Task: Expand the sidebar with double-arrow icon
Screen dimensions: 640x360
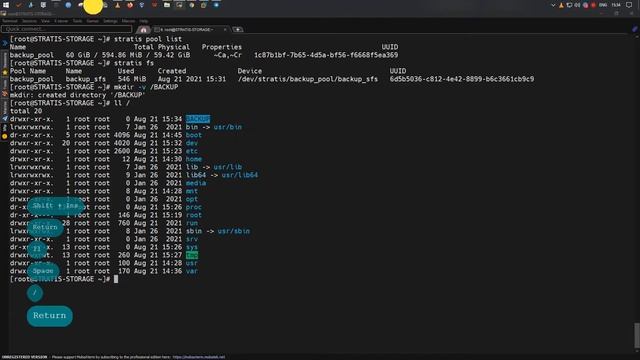Action: click(4, 43)
